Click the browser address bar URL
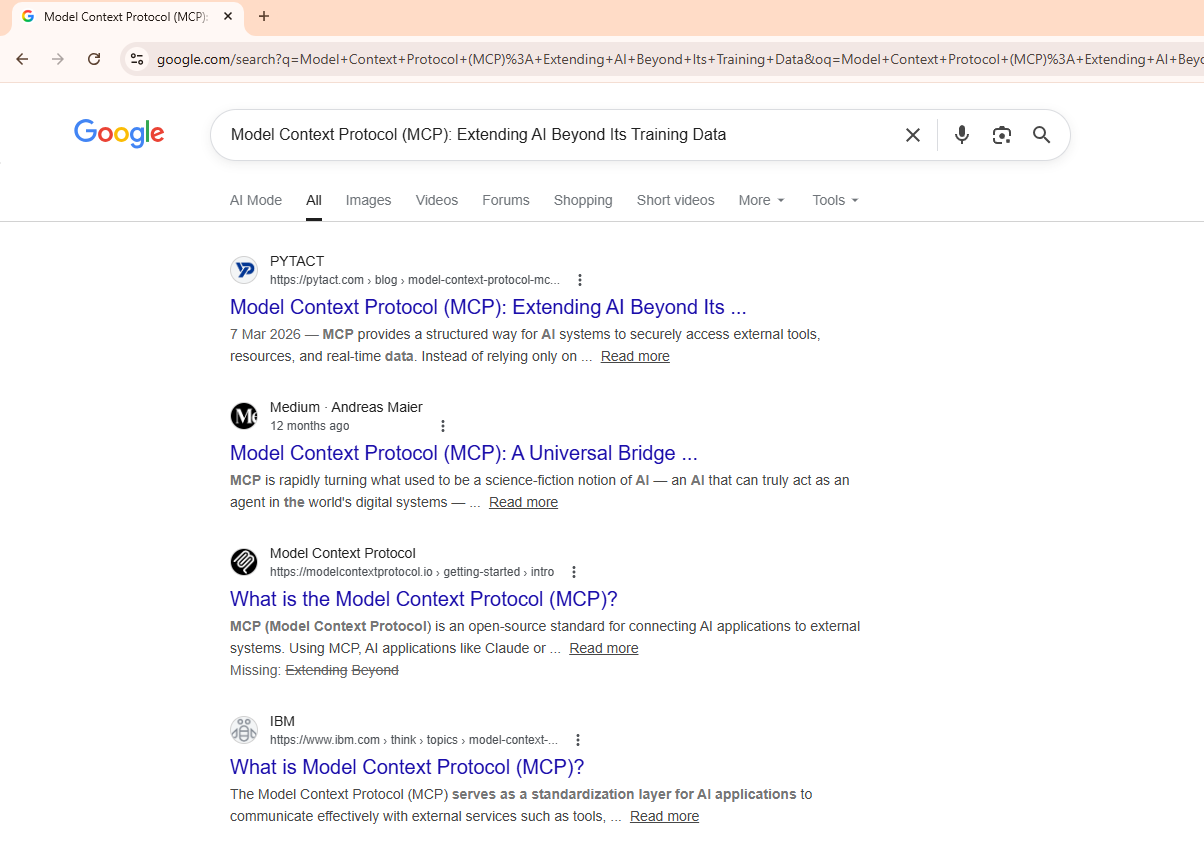This screenshot has height=843, width=1204. point(680,59)
